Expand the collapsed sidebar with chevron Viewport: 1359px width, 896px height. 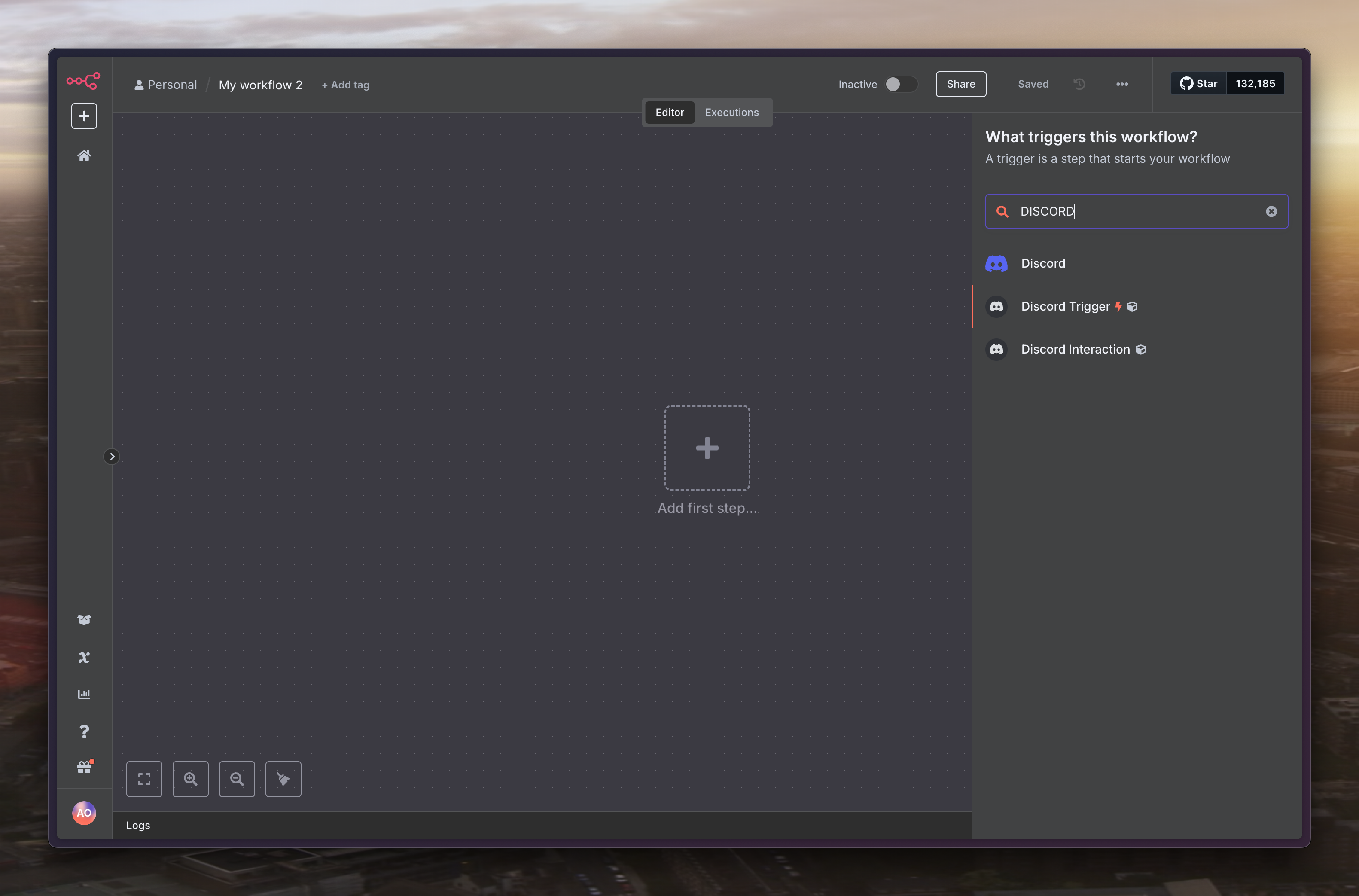[x=112, y=457]
